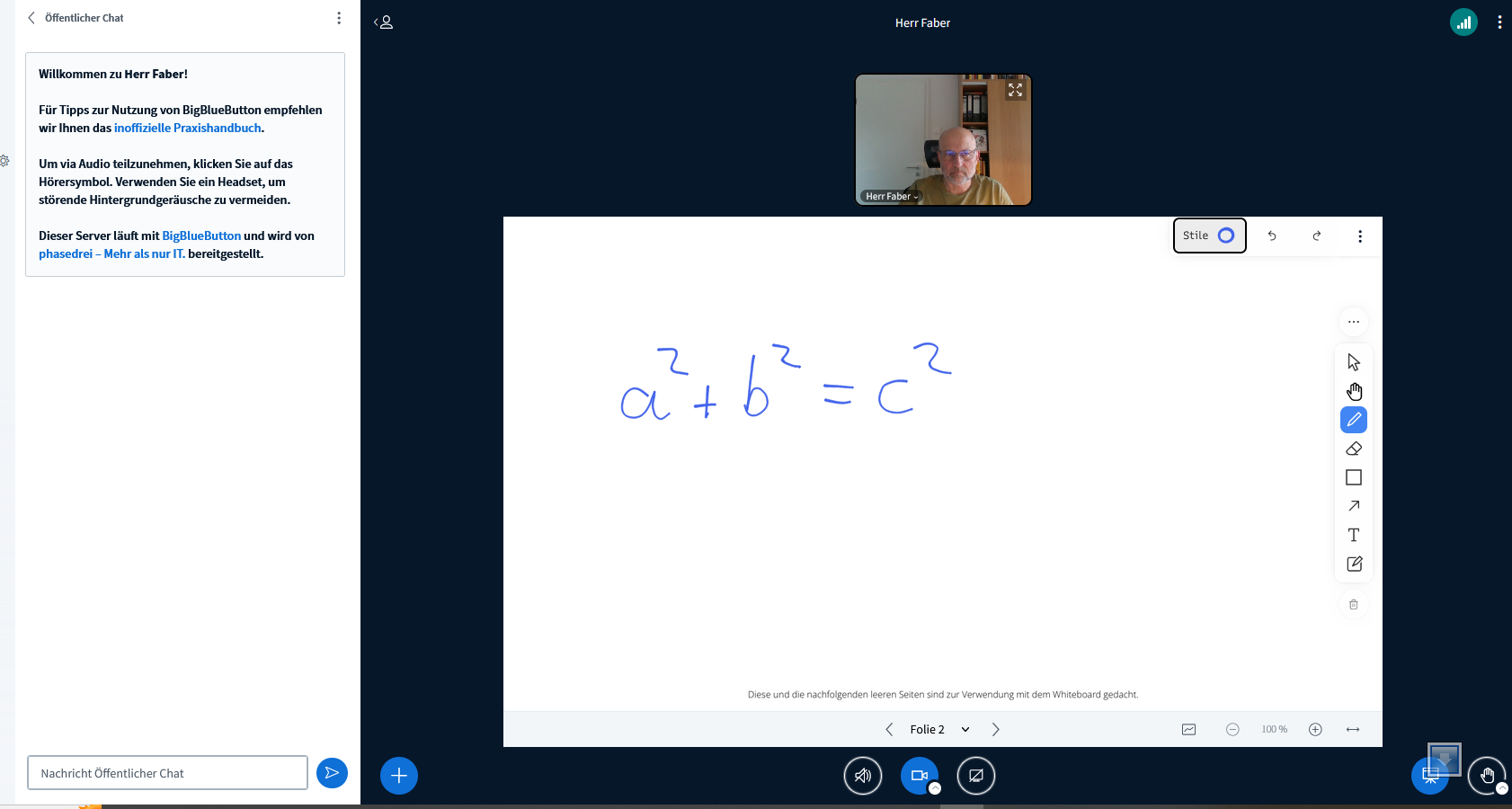Click the selection pointer tool
This screenshot has height=809, width=1512.
[1354, 362]
